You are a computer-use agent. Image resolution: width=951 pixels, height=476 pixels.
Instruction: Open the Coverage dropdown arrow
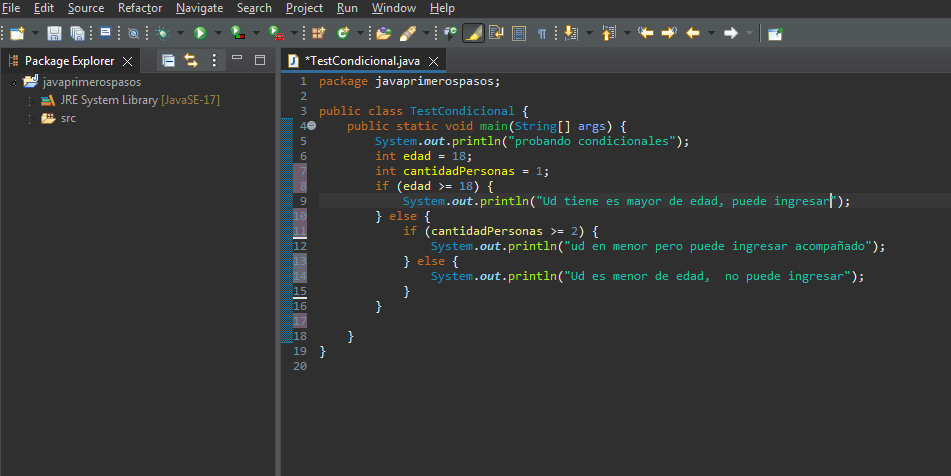(256, 33)
